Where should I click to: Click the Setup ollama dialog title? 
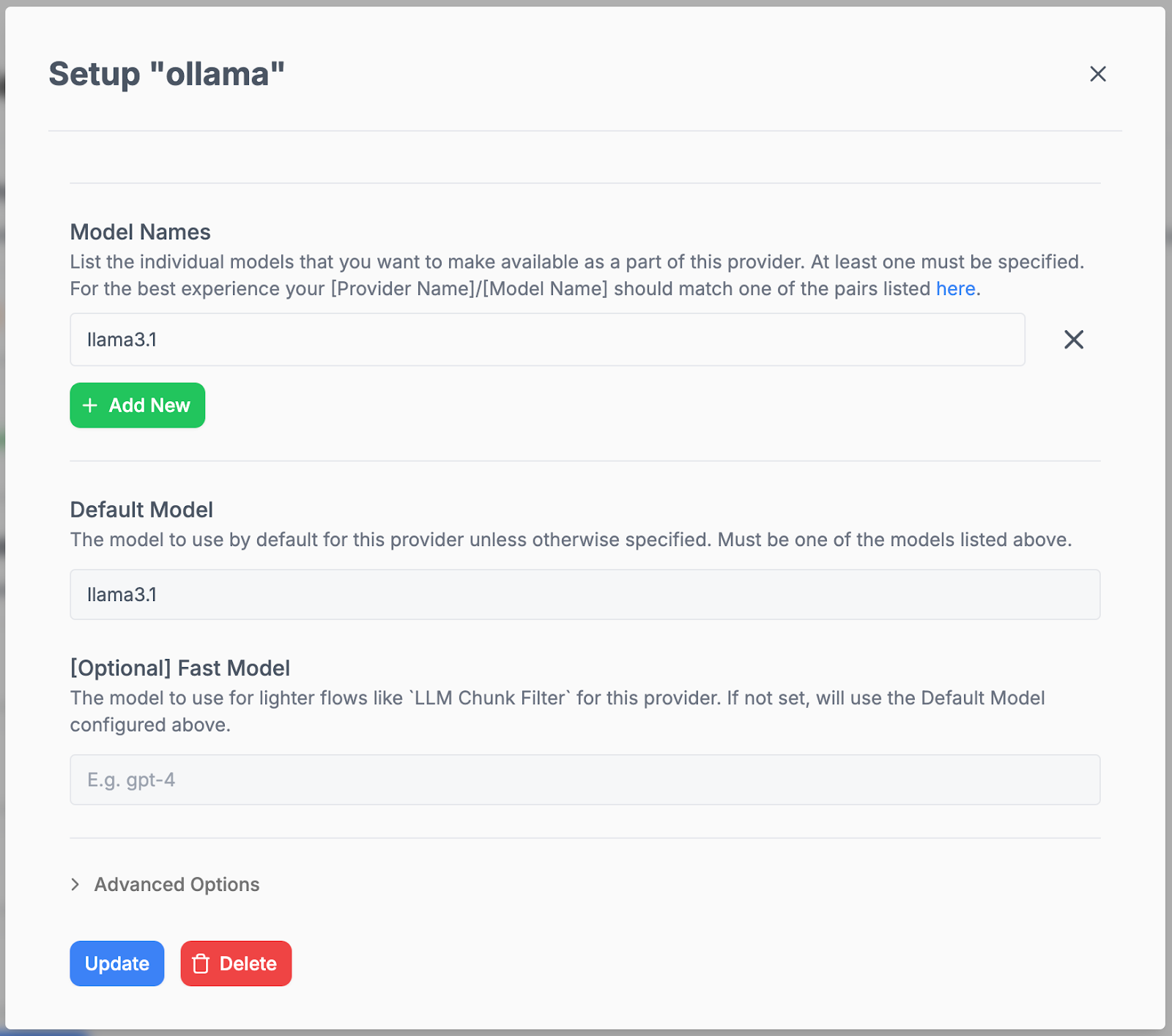tap(166, 73)
